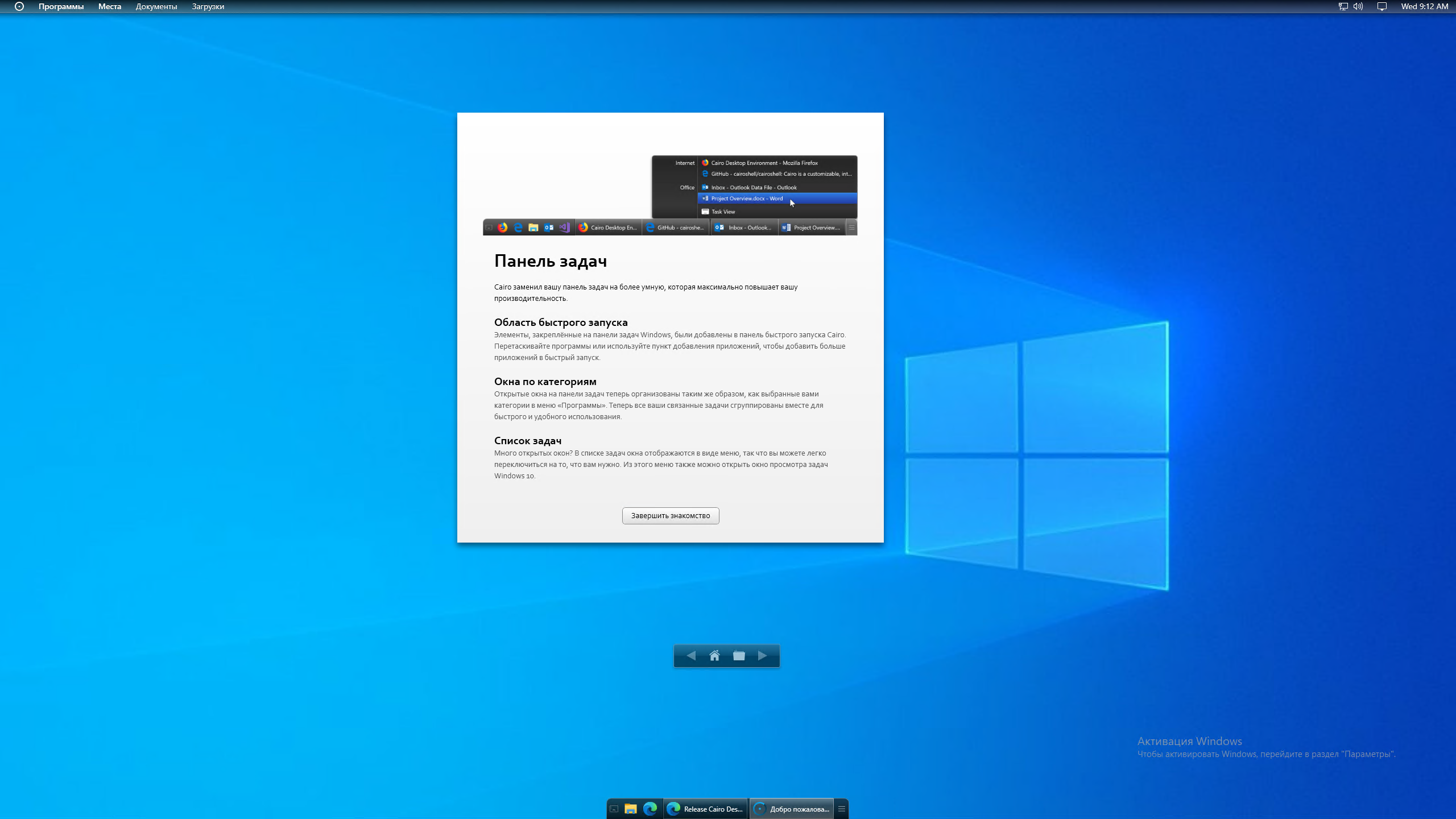Open the Cairo menu circle icon
This screenshot has height=819, width=1456.
[x=19, y=7]
